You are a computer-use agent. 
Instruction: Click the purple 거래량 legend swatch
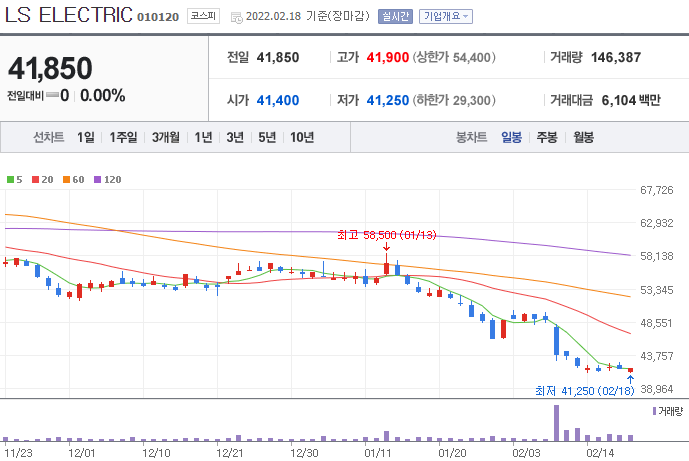[x=654, y=411]
